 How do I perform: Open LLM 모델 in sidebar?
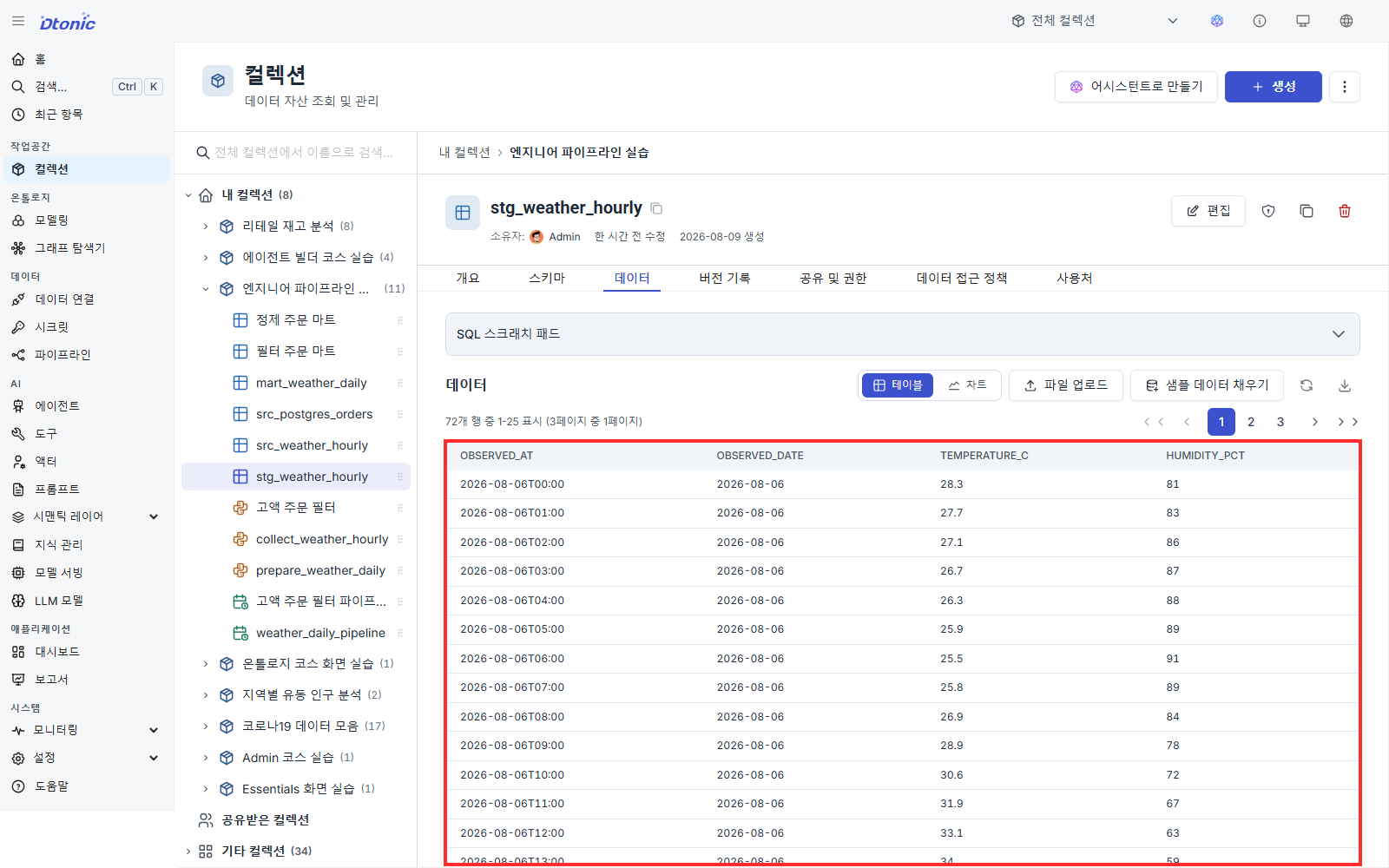click(87, 601)
